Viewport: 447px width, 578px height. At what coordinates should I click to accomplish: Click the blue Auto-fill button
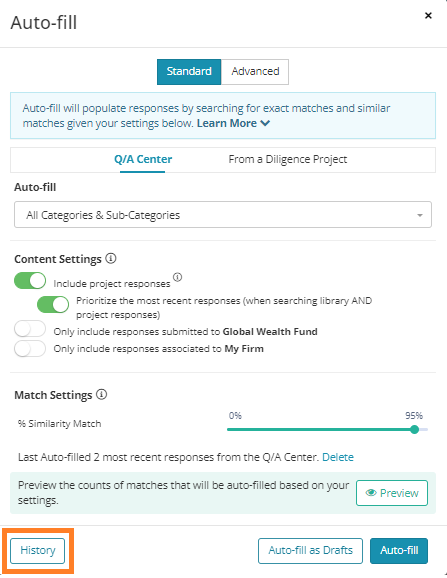399,550
